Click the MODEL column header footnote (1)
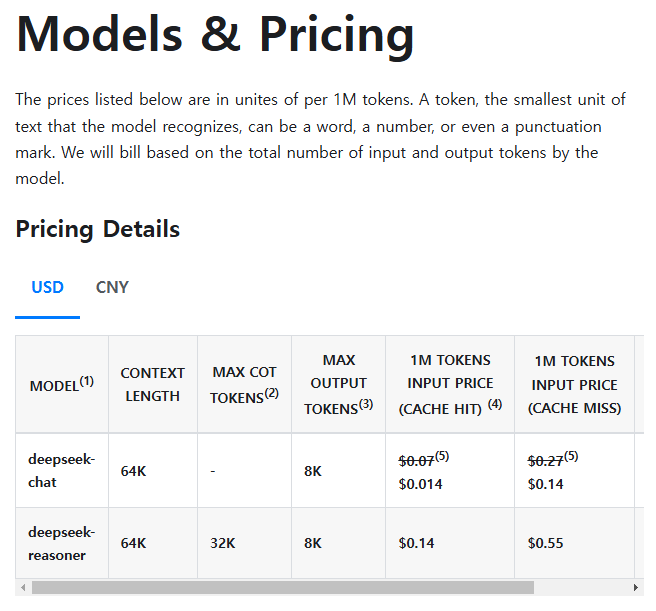656x611 pixels. [87, 381]
